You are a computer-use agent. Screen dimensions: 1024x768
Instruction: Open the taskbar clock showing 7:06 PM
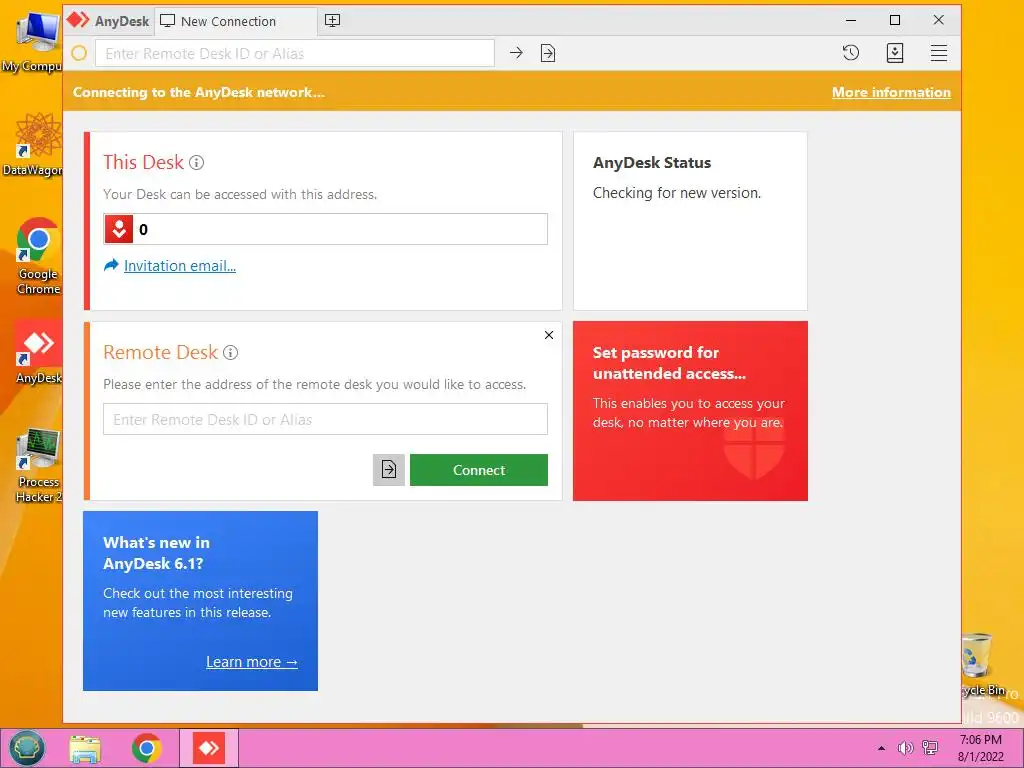tap(980, 748)
